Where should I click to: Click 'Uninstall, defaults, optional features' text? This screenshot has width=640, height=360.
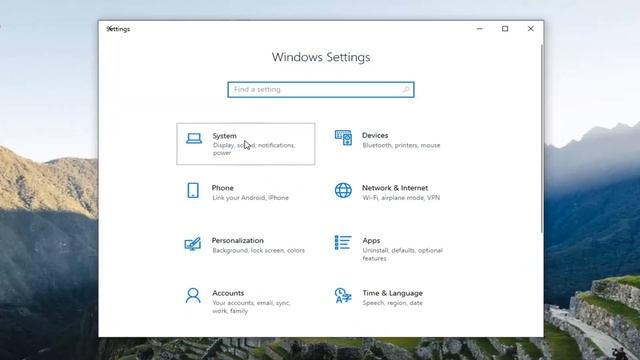click(x=402, y=254)
